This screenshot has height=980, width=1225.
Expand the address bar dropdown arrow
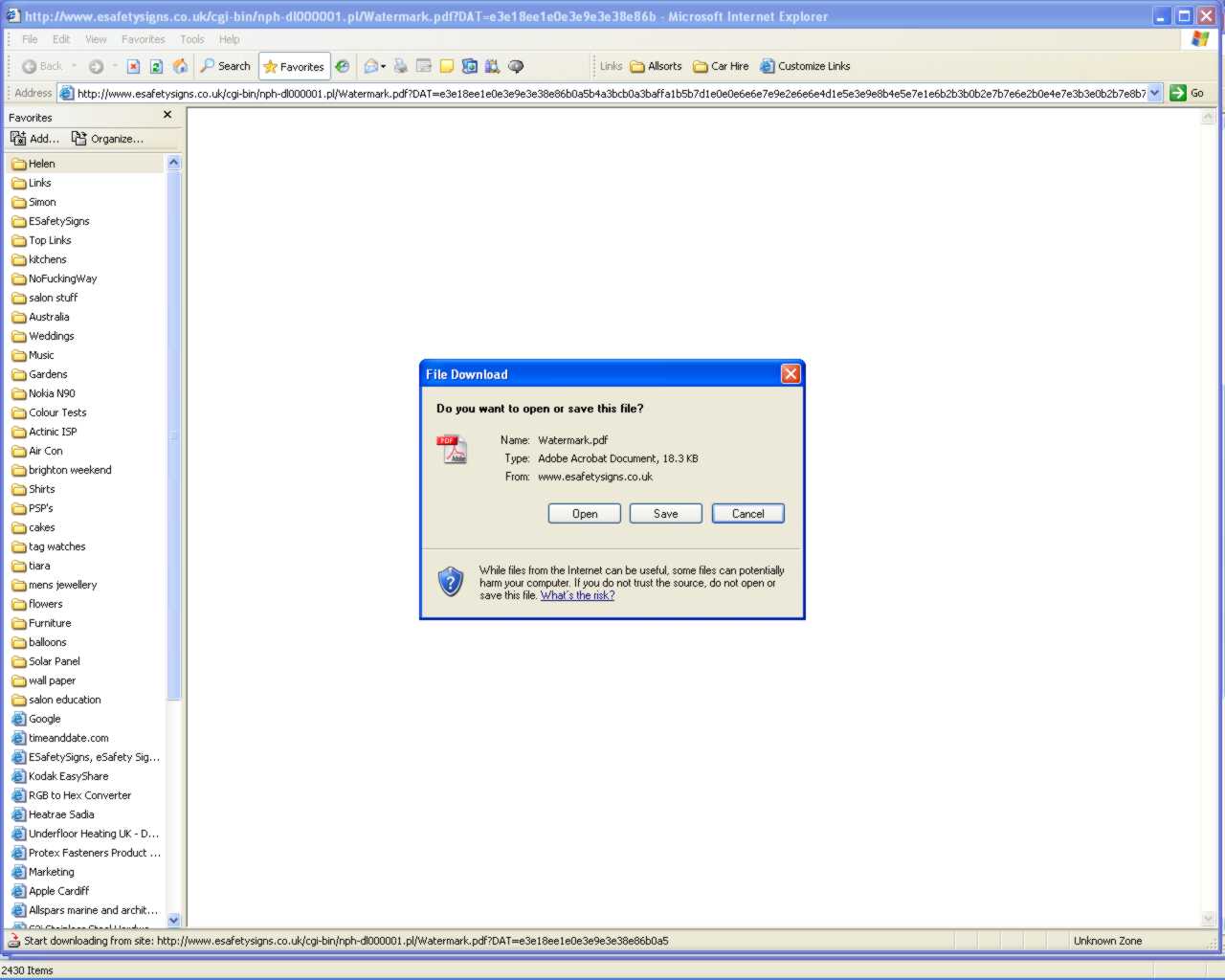[x=1154, y=93]
